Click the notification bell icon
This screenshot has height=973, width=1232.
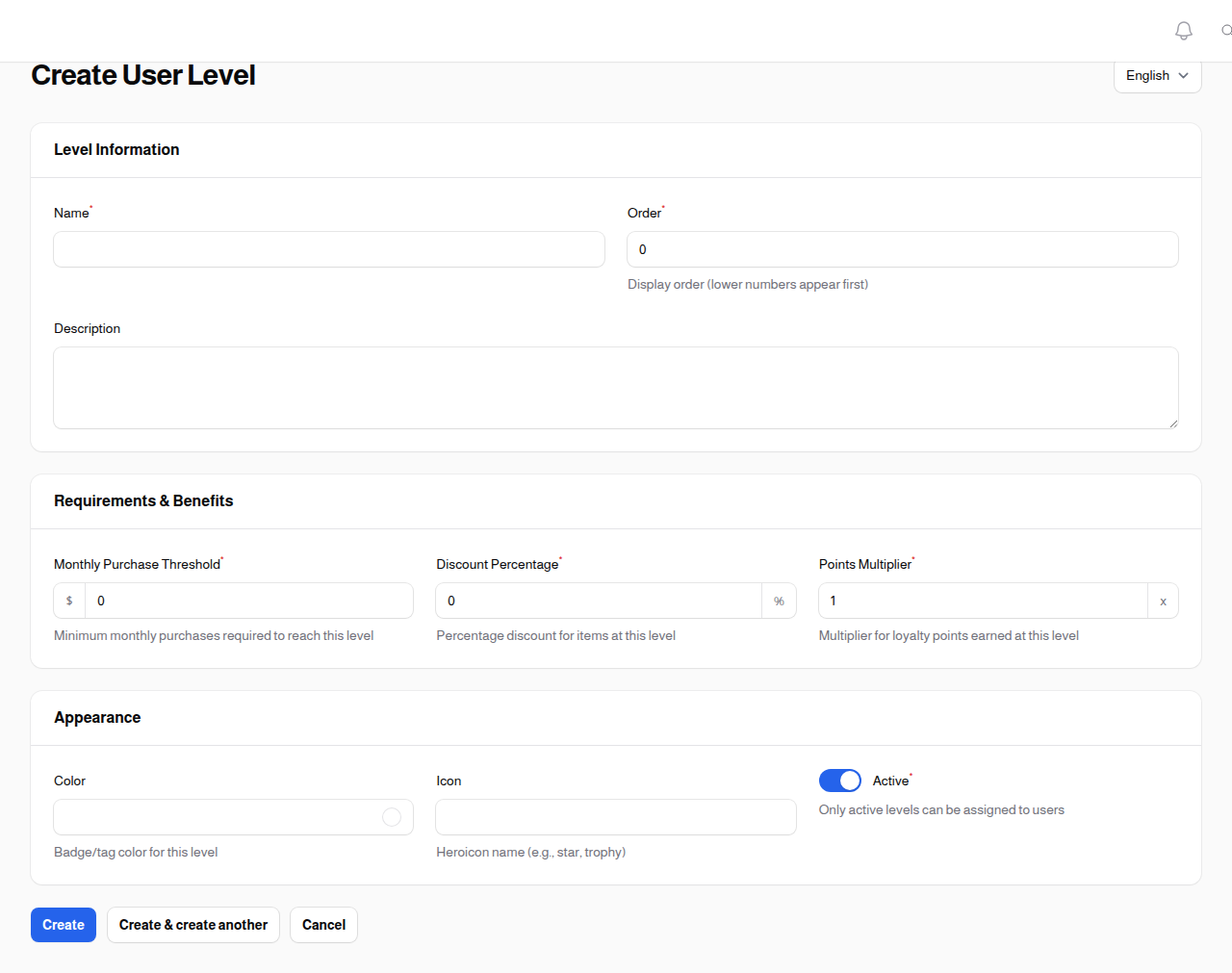pos(1183,30)
